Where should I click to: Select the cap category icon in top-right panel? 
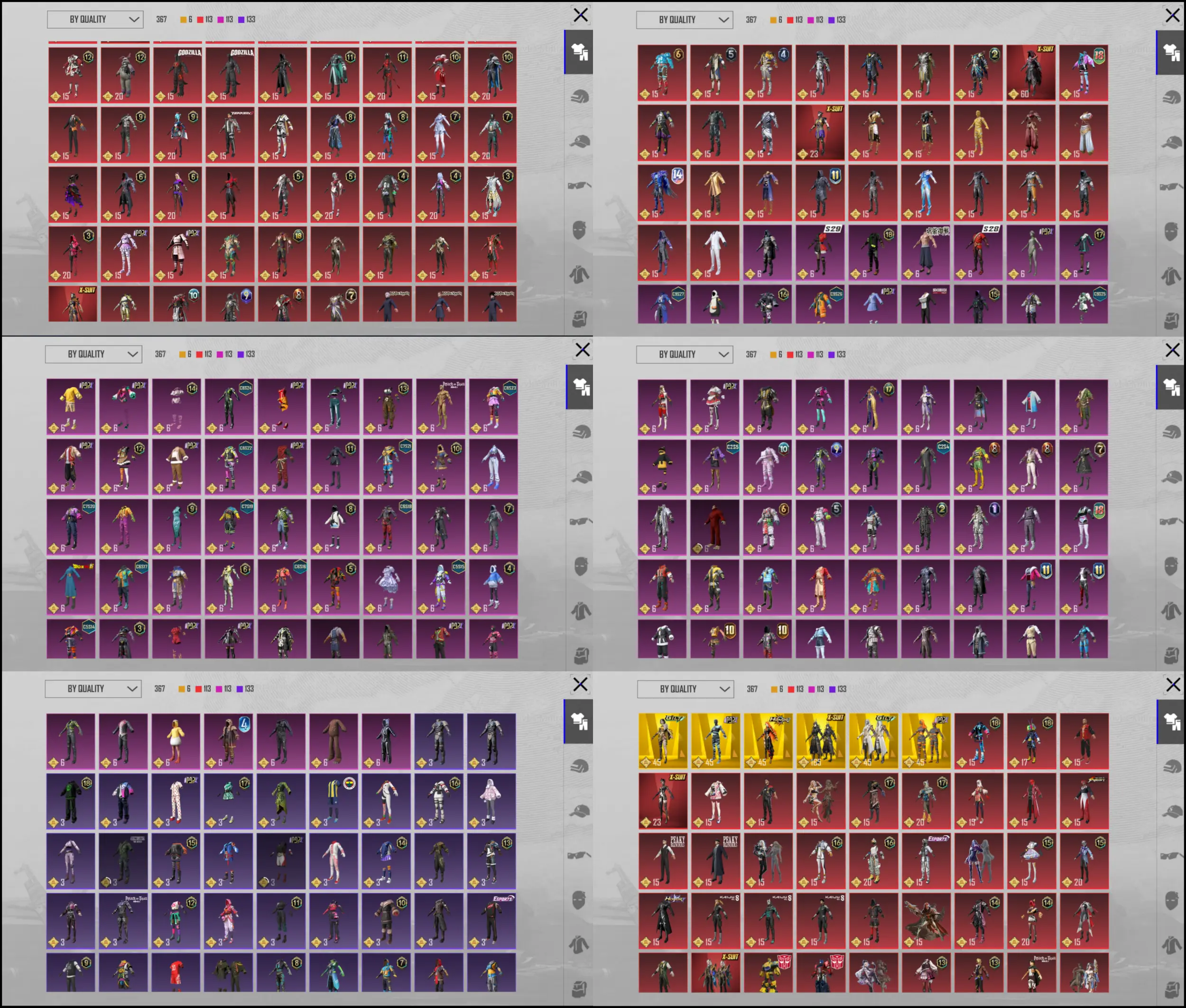tap(1171, 142)
